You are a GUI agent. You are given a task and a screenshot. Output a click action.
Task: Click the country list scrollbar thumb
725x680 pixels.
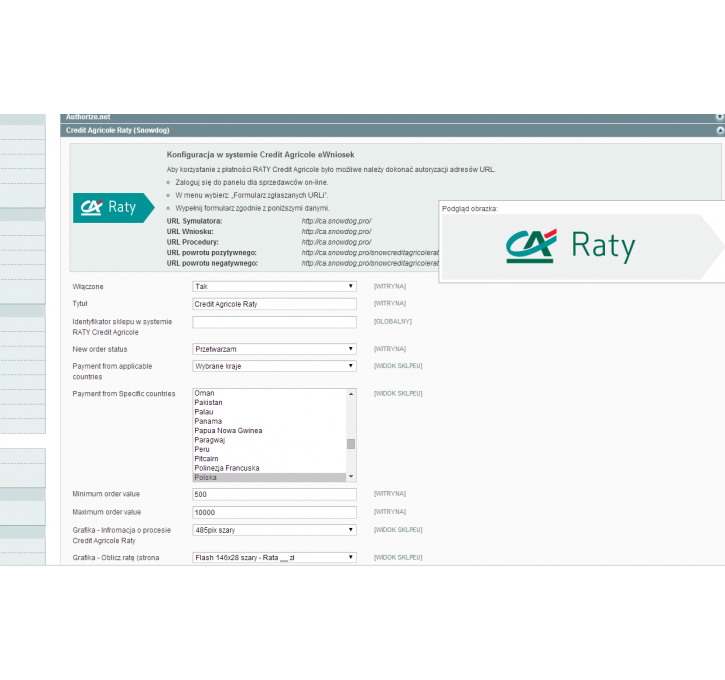[351, 444]
